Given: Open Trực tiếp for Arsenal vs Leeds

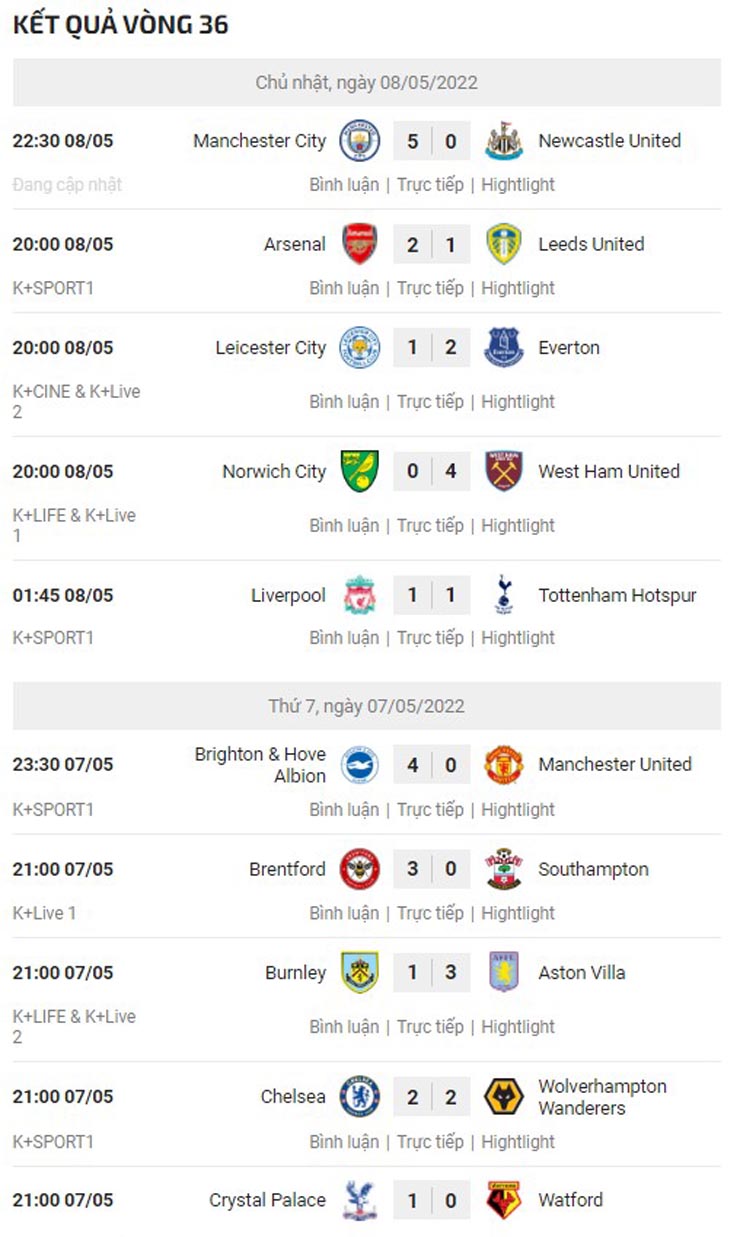Looking at the screenshot, I should pyautogui.click(x=431, y=288).
